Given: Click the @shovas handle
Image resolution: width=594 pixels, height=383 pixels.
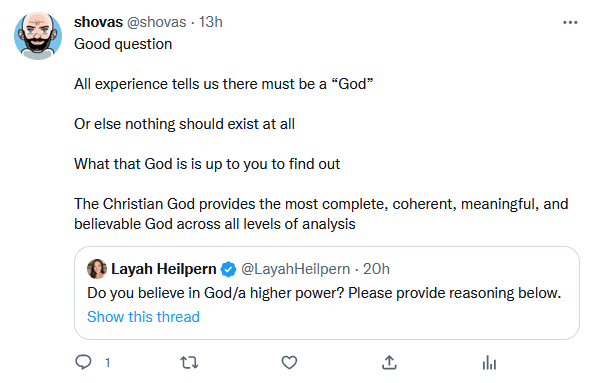Looking at the screenshot, I should [156, 22].
